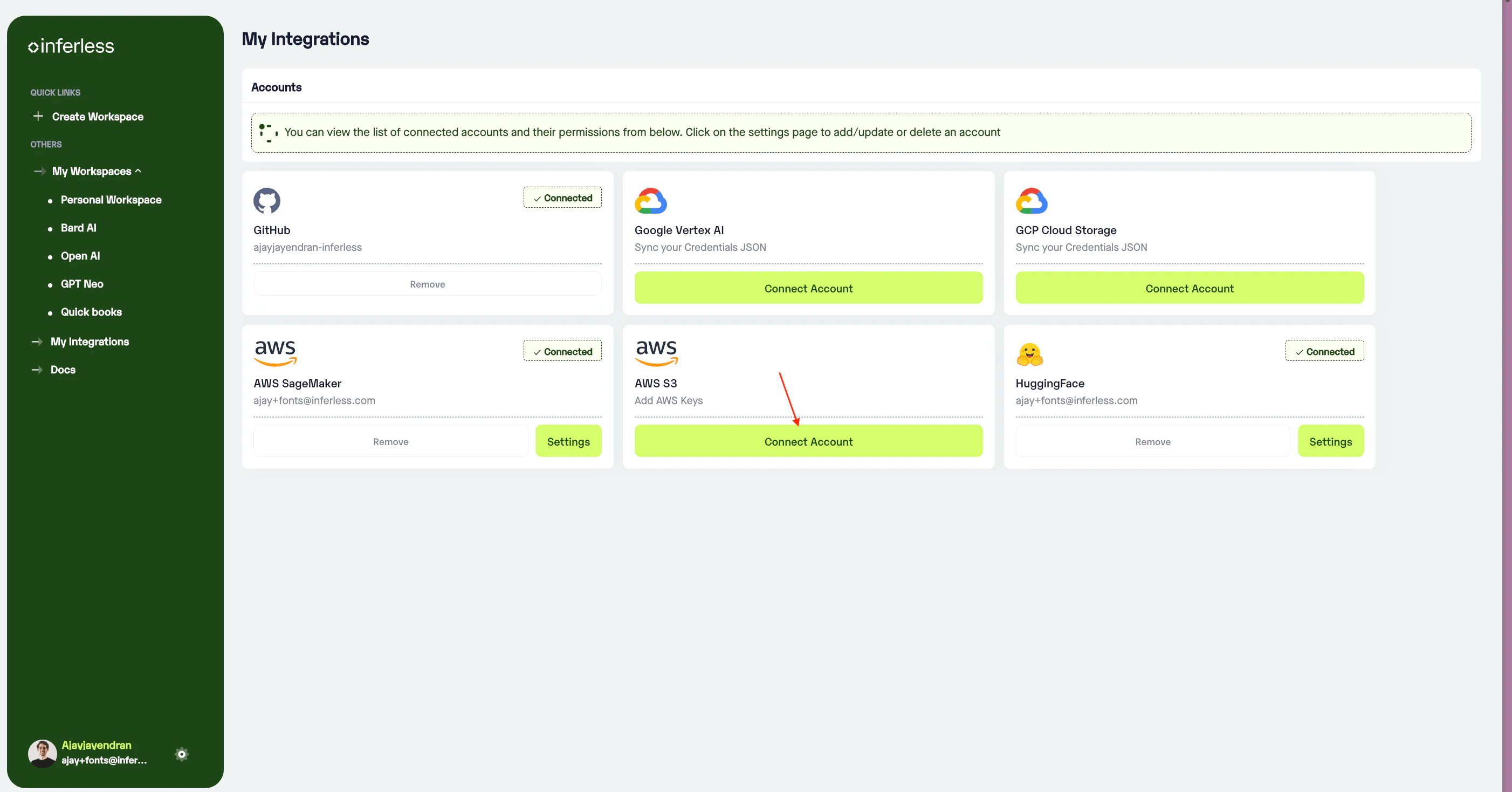Click the HuggingFace emoji logo

1029,354
